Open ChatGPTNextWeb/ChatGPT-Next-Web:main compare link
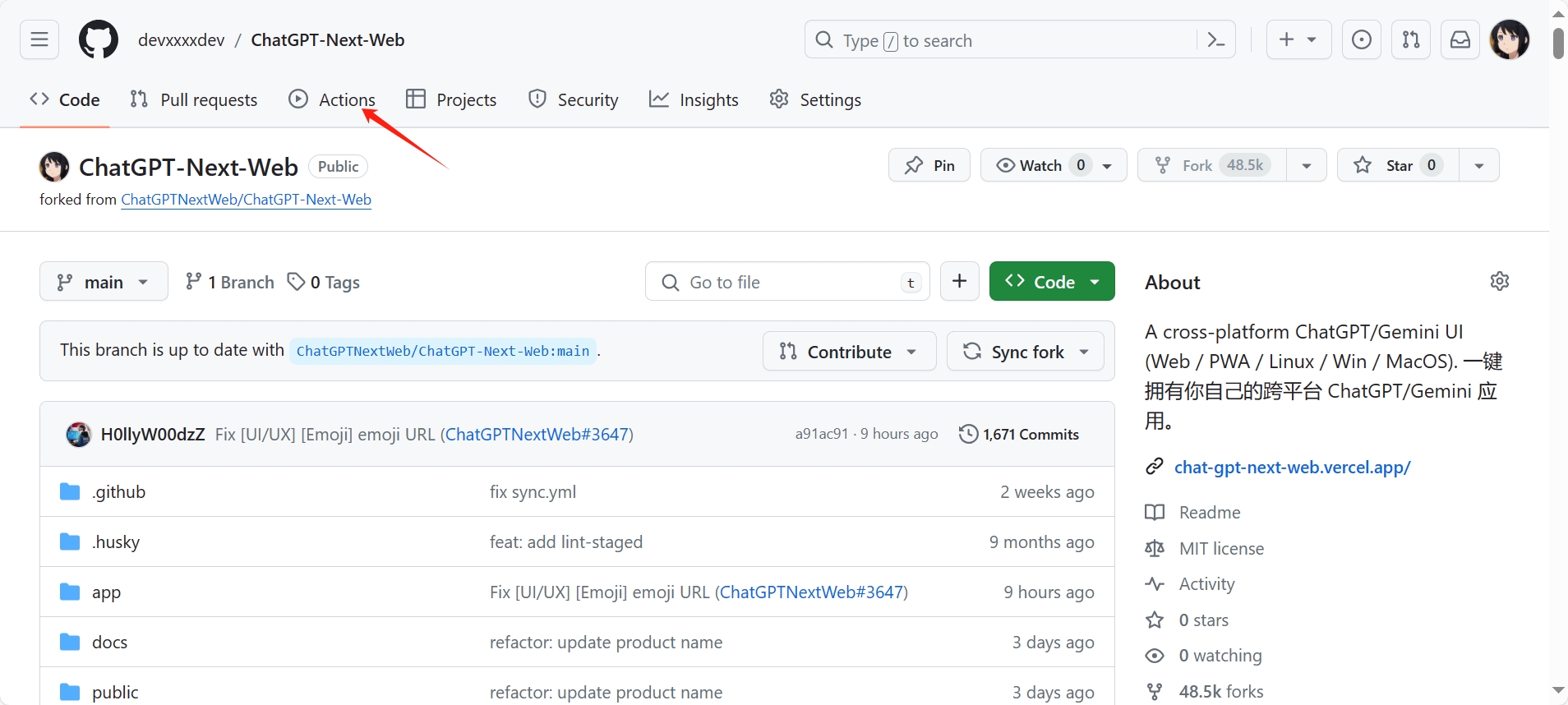The width and height of the screenshot is (1568, 705). coord(443,351)
